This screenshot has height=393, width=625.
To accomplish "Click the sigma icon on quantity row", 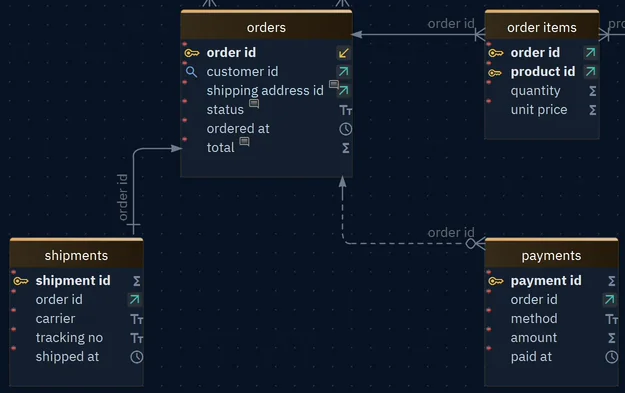I will (x=593, y=91).
